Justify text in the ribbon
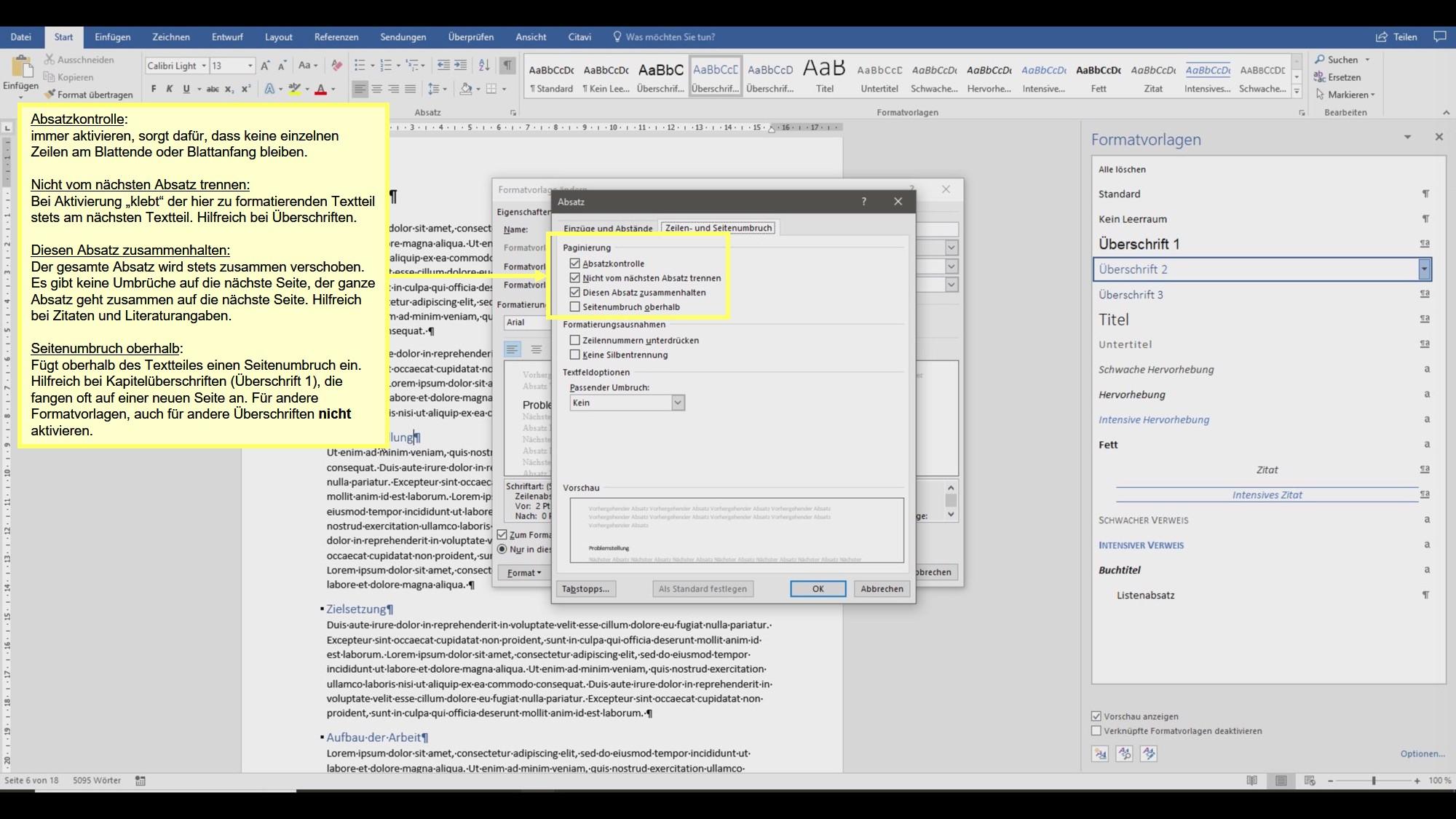This screenshot has height=819, width=1456. coord(411,89)
